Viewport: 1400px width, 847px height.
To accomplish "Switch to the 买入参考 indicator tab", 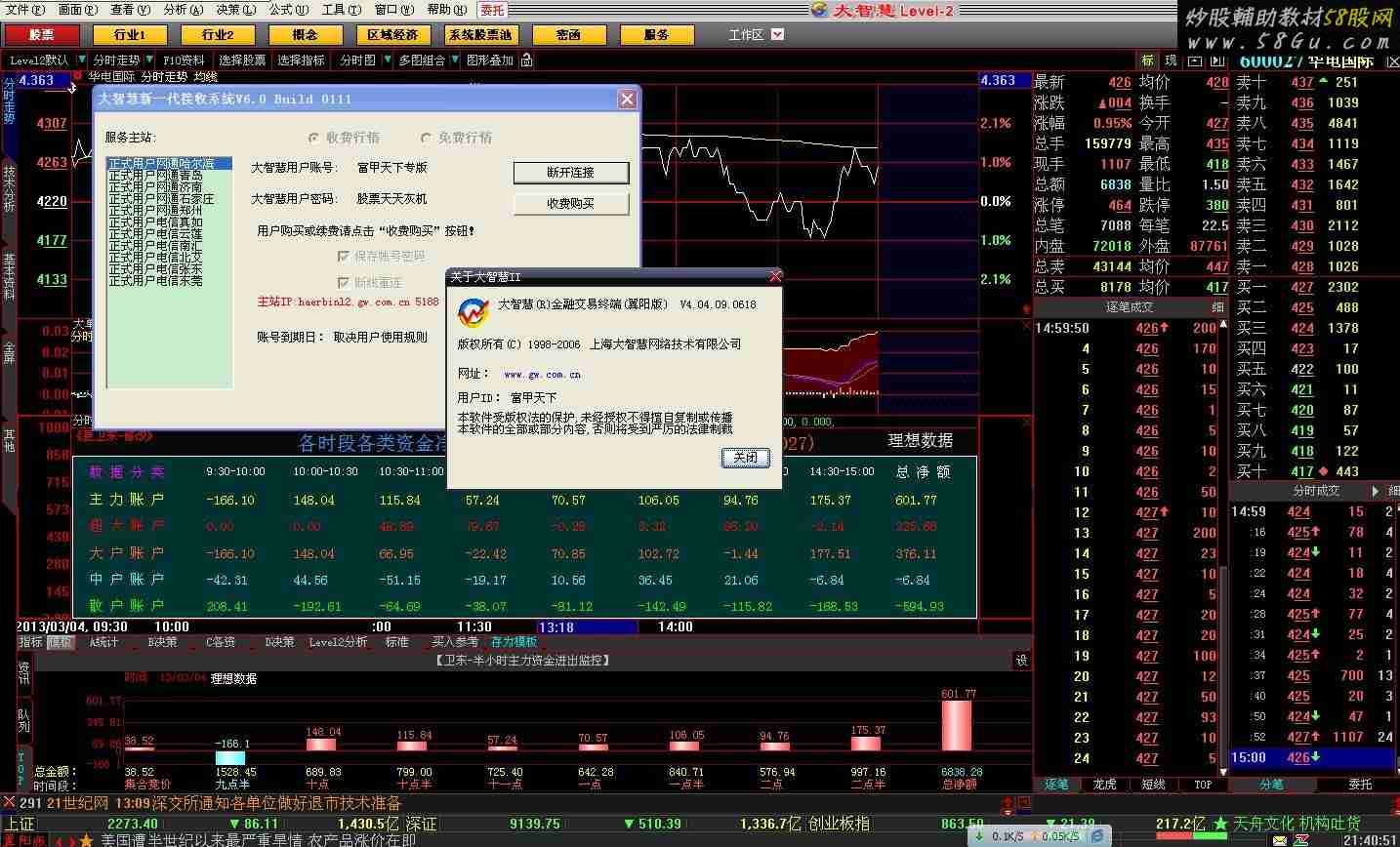I will [456, 642].
